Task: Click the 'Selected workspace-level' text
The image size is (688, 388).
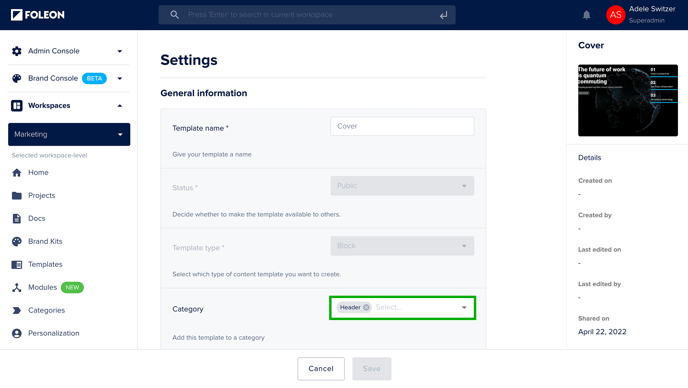Action: pyautogui.click(x=50, y=155)
